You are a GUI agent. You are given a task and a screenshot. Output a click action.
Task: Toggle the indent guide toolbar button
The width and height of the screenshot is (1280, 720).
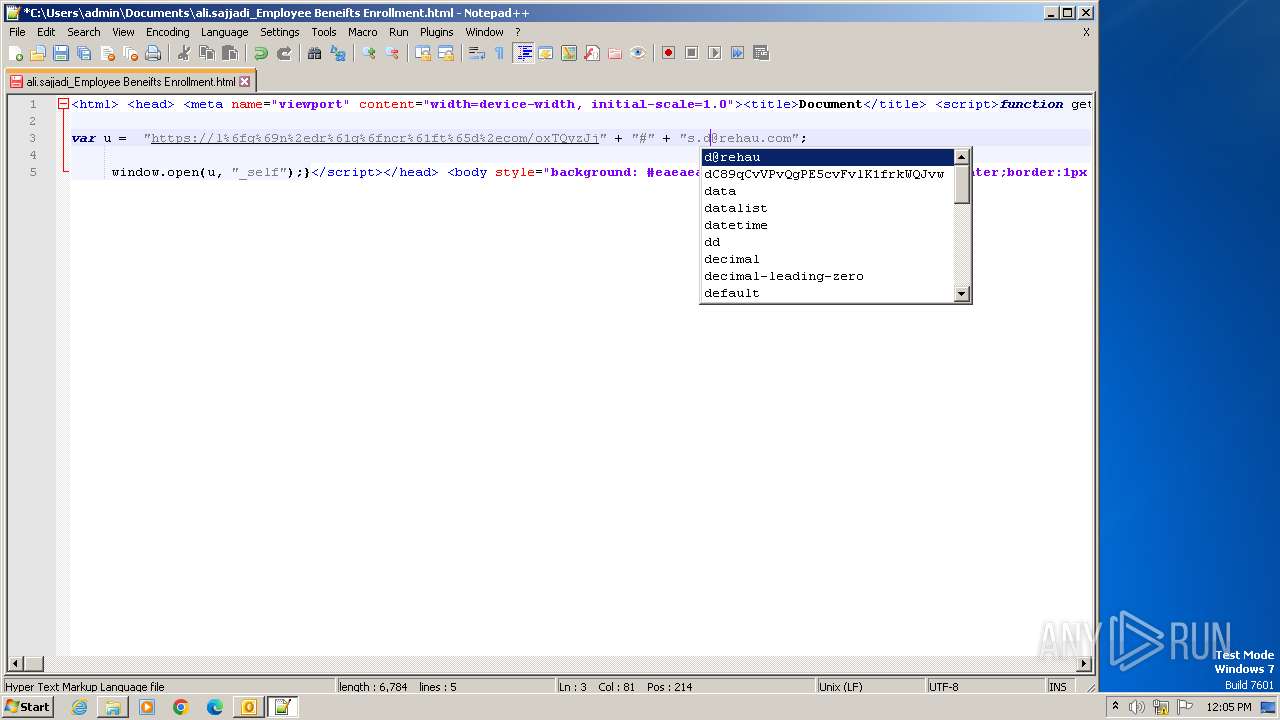523,53
